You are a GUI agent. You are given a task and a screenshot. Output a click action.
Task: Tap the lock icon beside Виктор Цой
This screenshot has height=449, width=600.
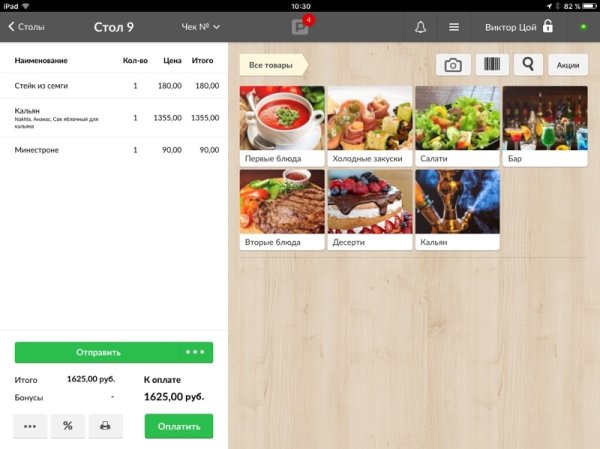[x=548, y=26]
